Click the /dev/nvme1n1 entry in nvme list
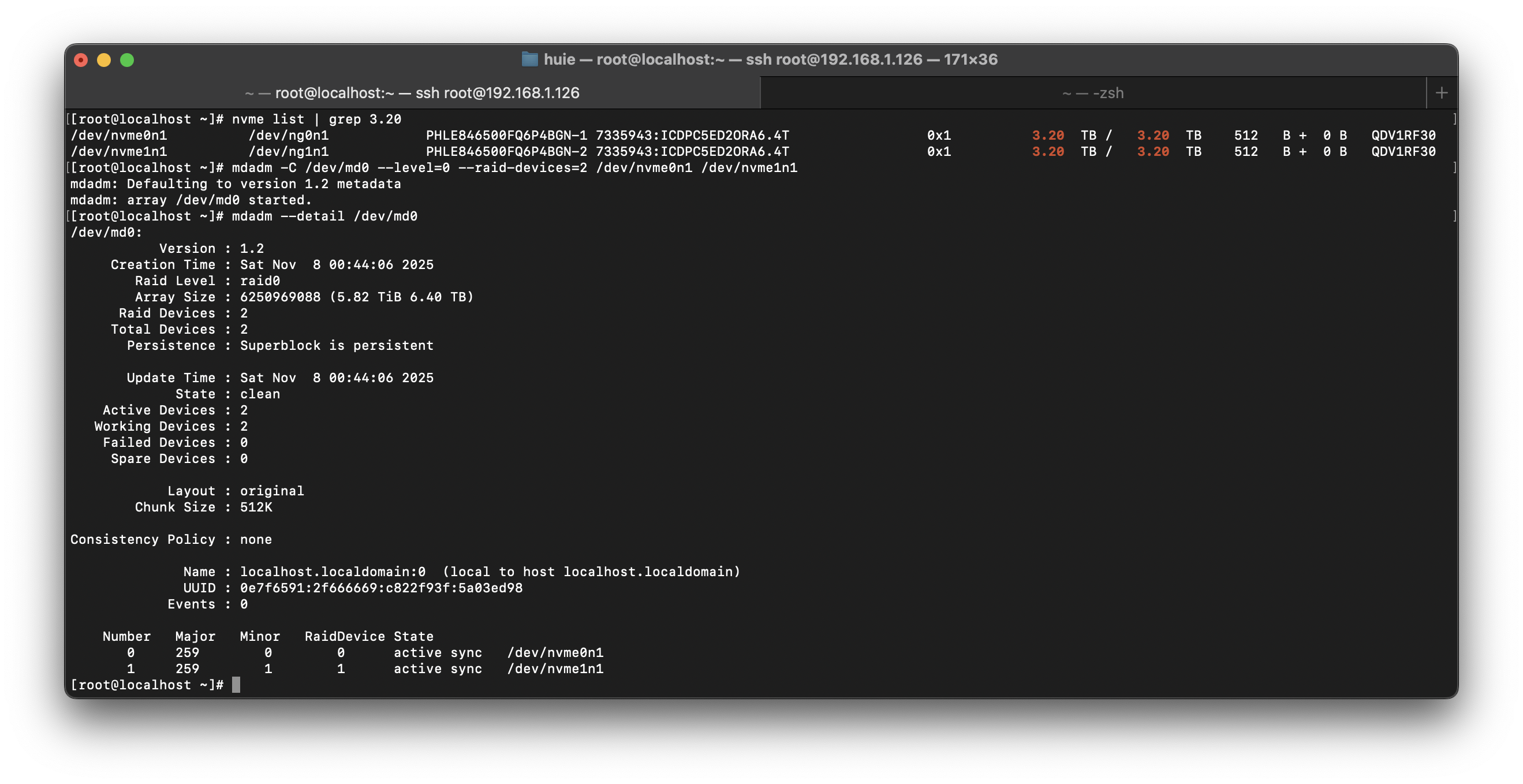 point(119,151)
